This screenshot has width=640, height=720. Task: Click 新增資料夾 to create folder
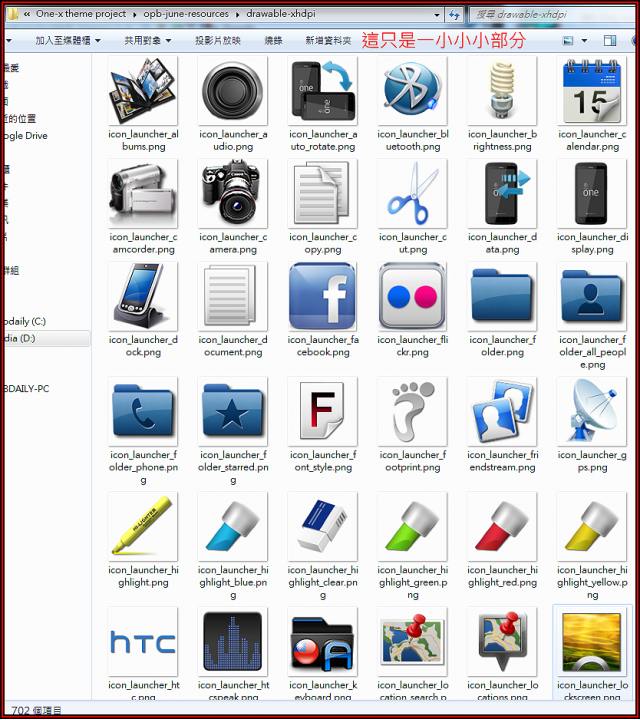[x=328, y=41]
